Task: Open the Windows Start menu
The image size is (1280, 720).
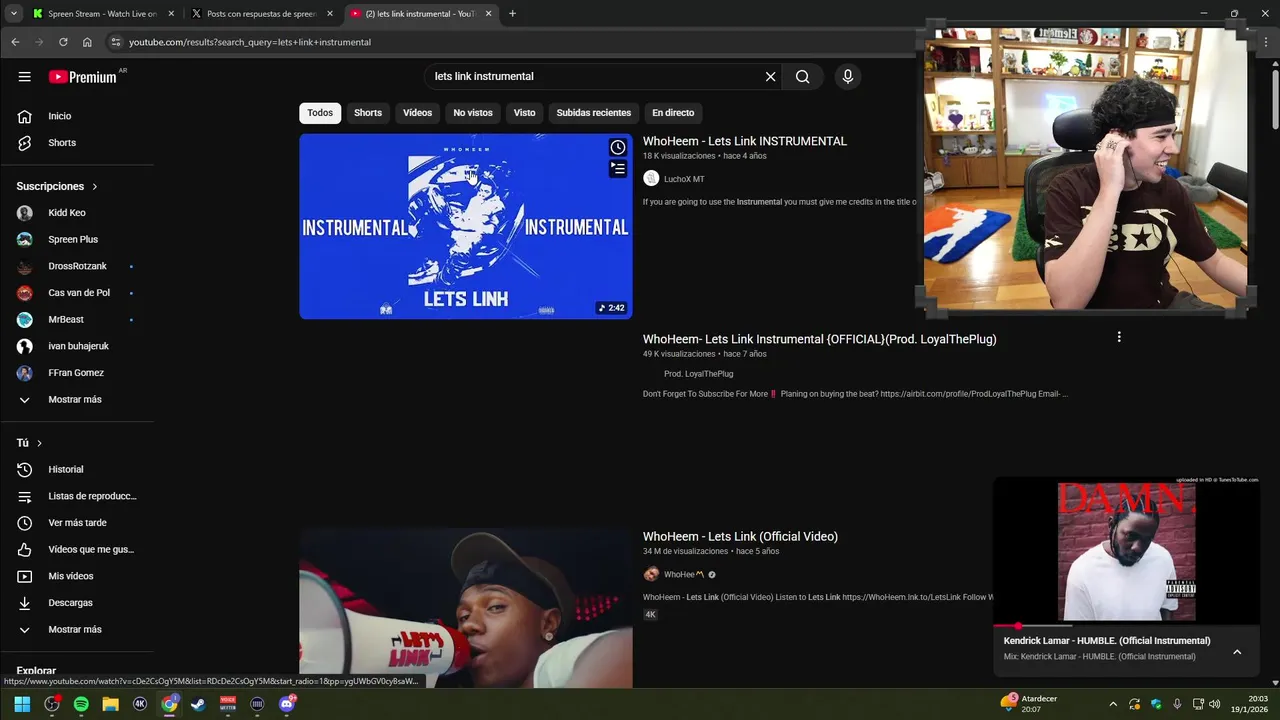Action: tap(22, 704)
